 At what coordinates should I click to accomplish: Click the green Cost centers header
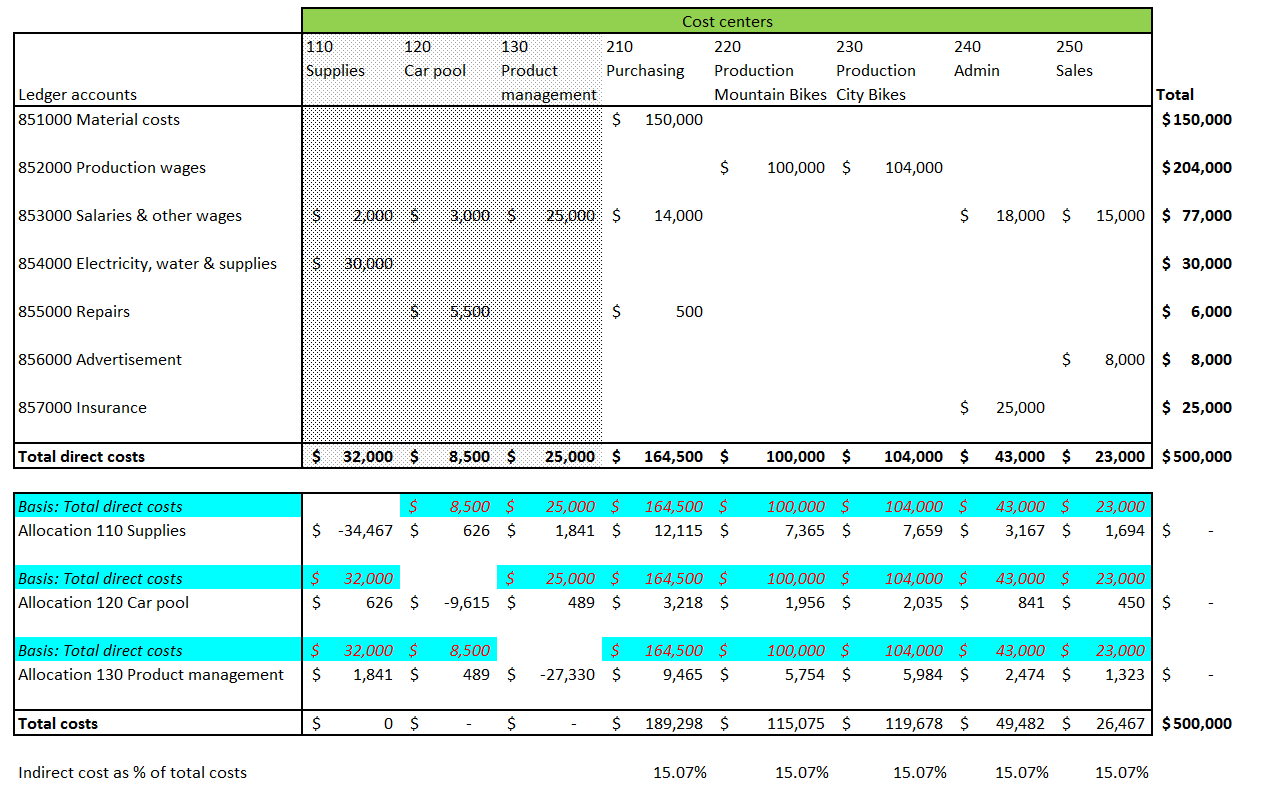(727, 21)
